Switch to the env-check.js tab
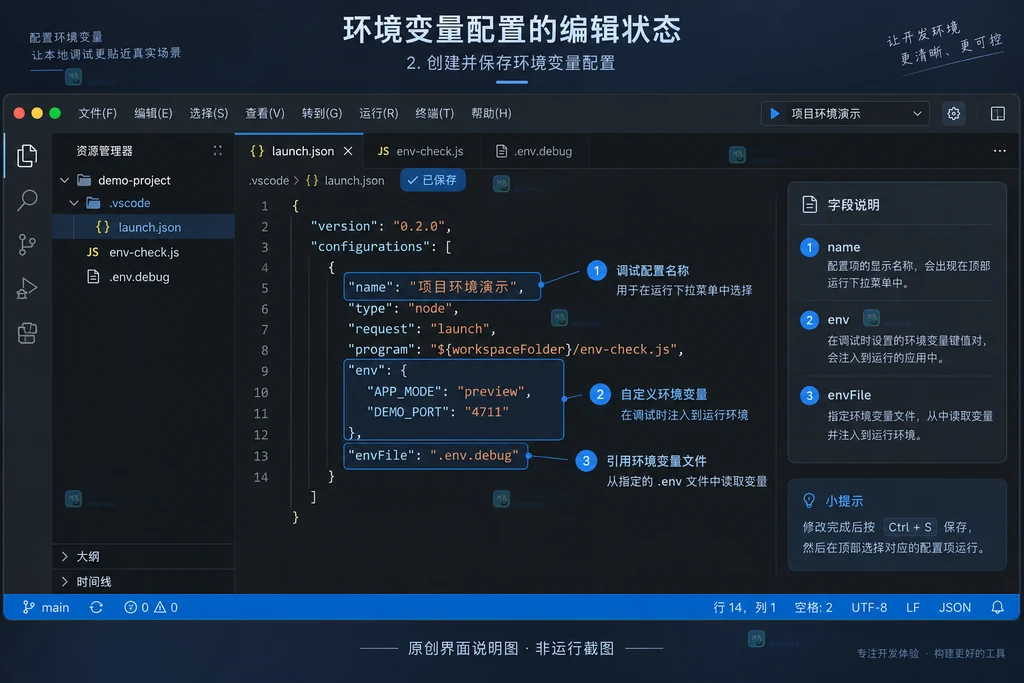Image resolution: width=1024 pixels, height=683 pixels. coord(421,151)
